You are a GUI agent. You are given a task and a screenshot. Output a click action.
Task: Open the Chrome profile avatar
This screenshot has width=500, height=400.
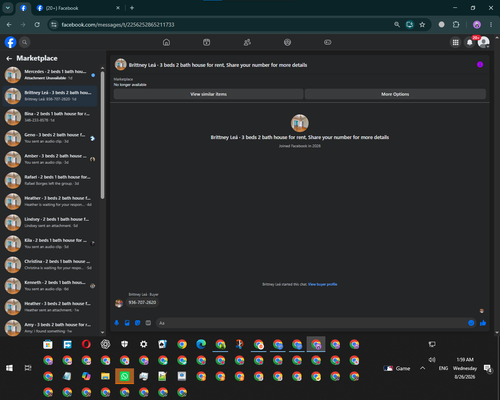tap(477, 25)
